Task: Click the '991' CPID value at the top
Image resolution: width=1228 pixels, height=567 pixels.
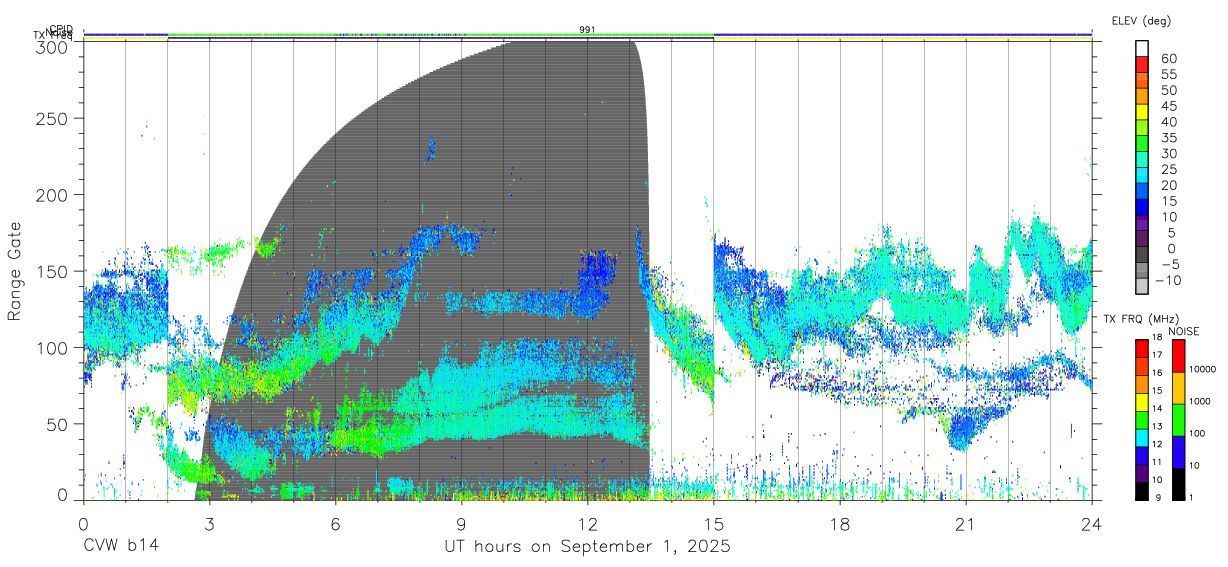Action: (x=588, y=30)
